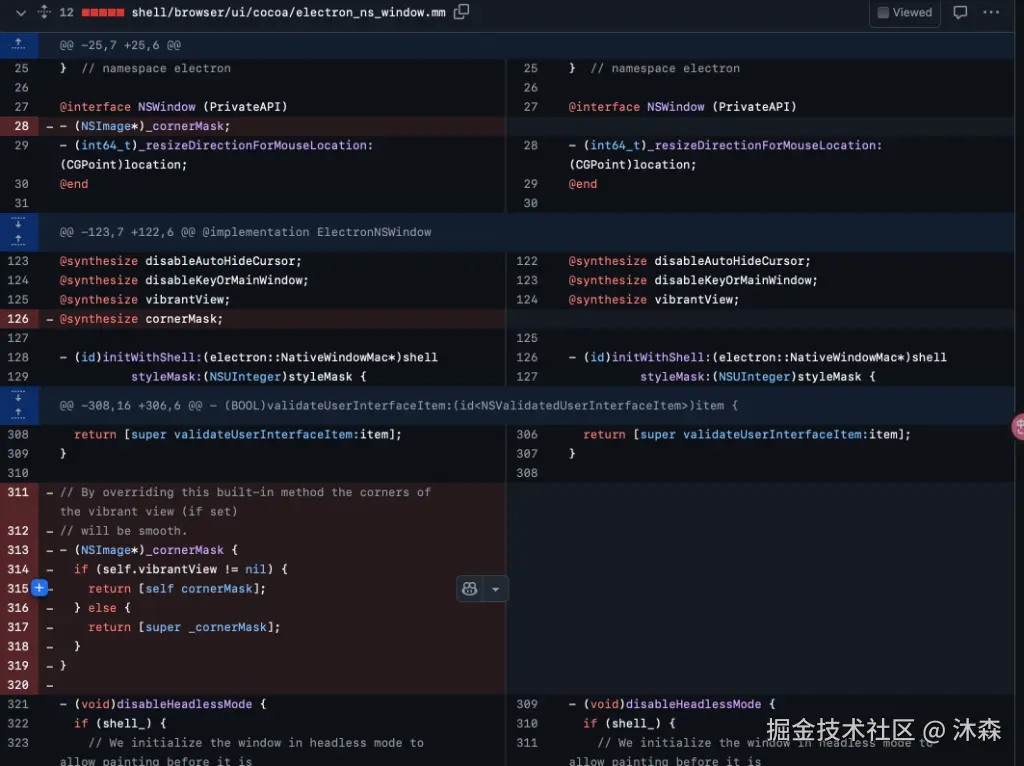Open the file options ellipsis menu
Viewport: 1024px width, 766px height.
(991, 12)
